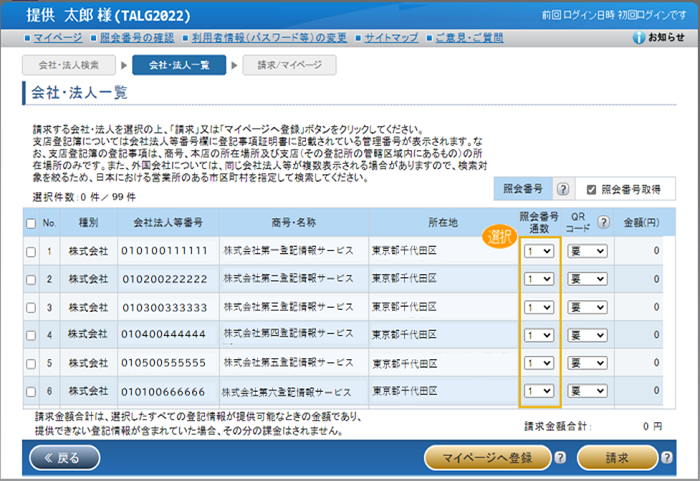Click the お知らせ info icon

point(640,38)
